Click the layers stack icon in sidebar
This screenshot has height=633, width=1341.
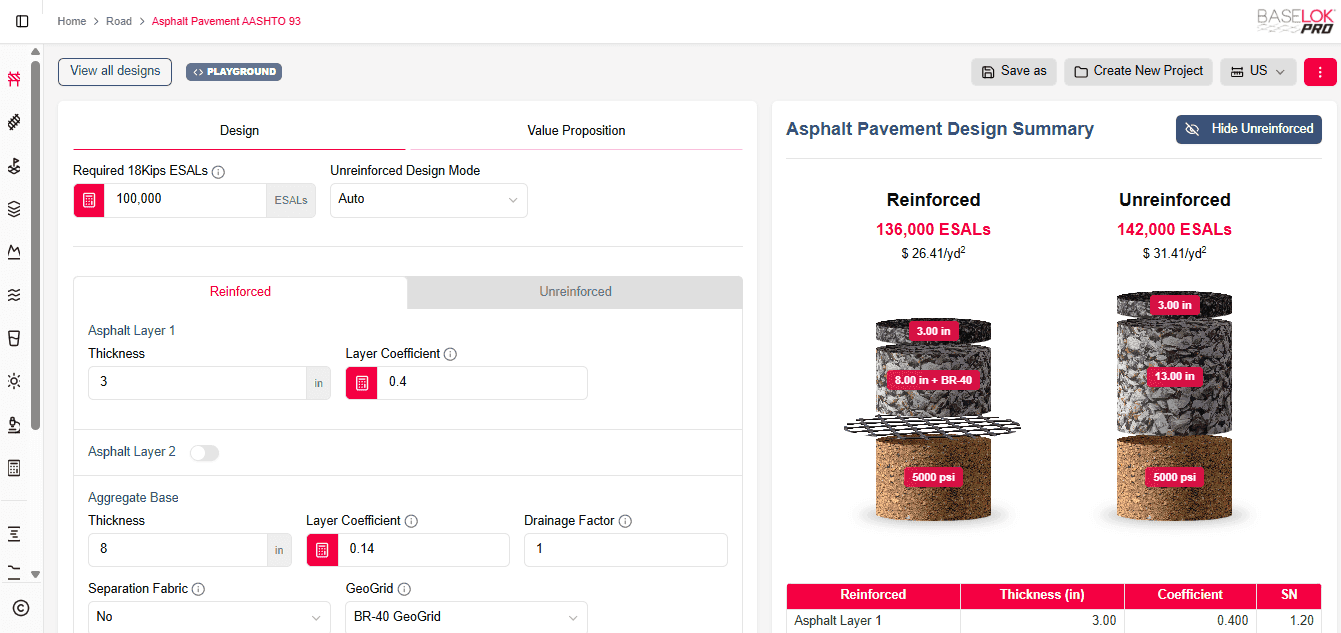click(x=14, y=209)
